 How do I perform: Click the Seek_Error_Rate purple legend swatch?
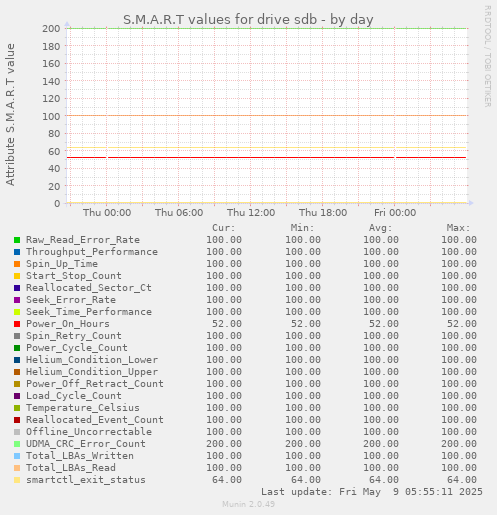[17, 300]
